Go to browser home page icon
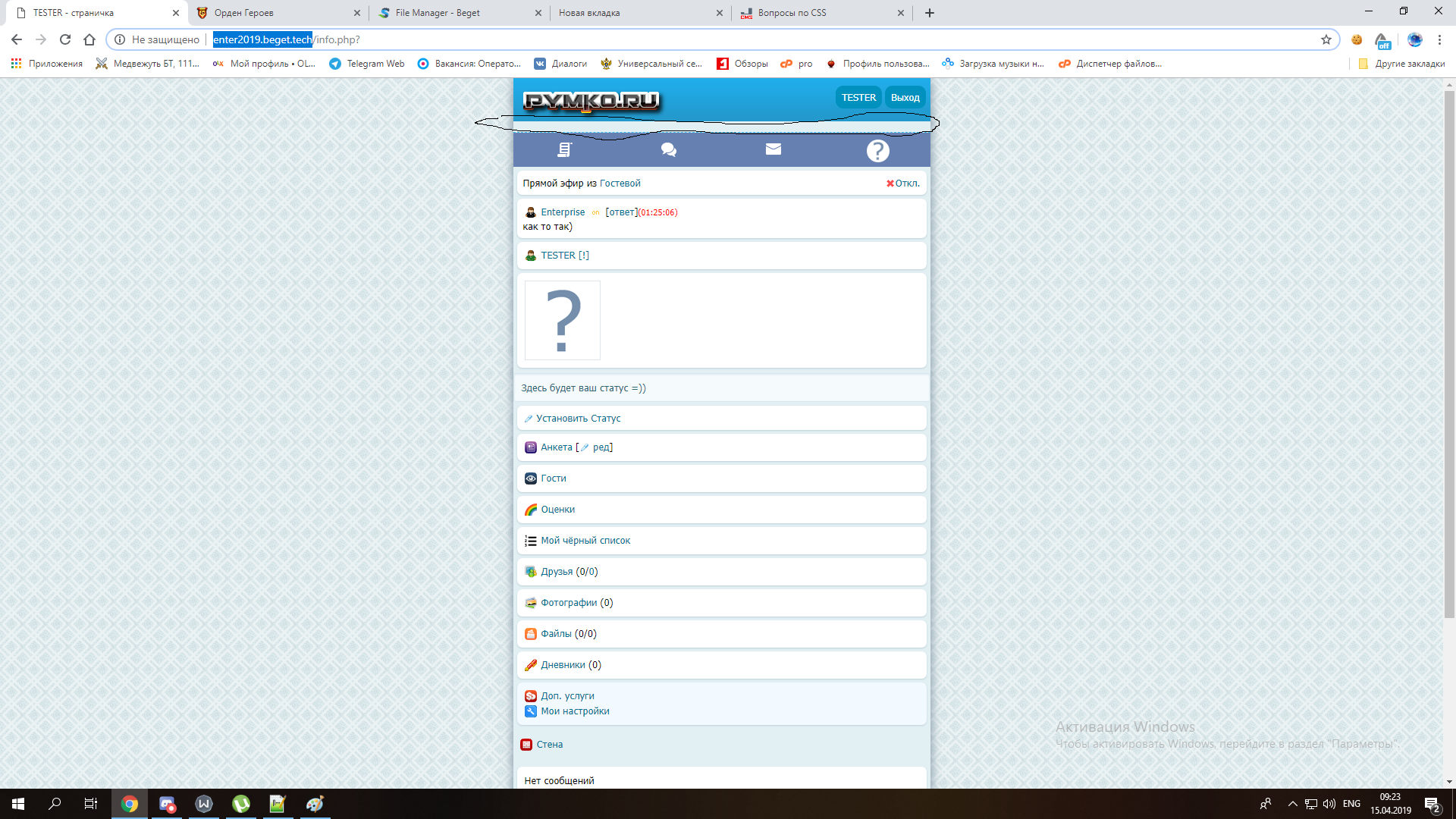The width and height of the screenshot is (1456, 819). click(x=89, y=39)
